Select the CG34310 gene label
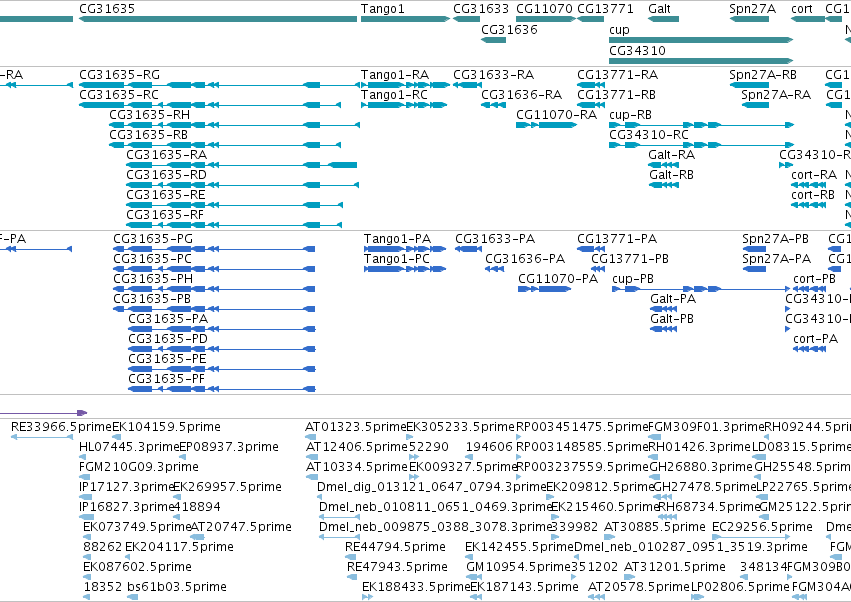This screenshot has width=851, height=602. (637, 50)
